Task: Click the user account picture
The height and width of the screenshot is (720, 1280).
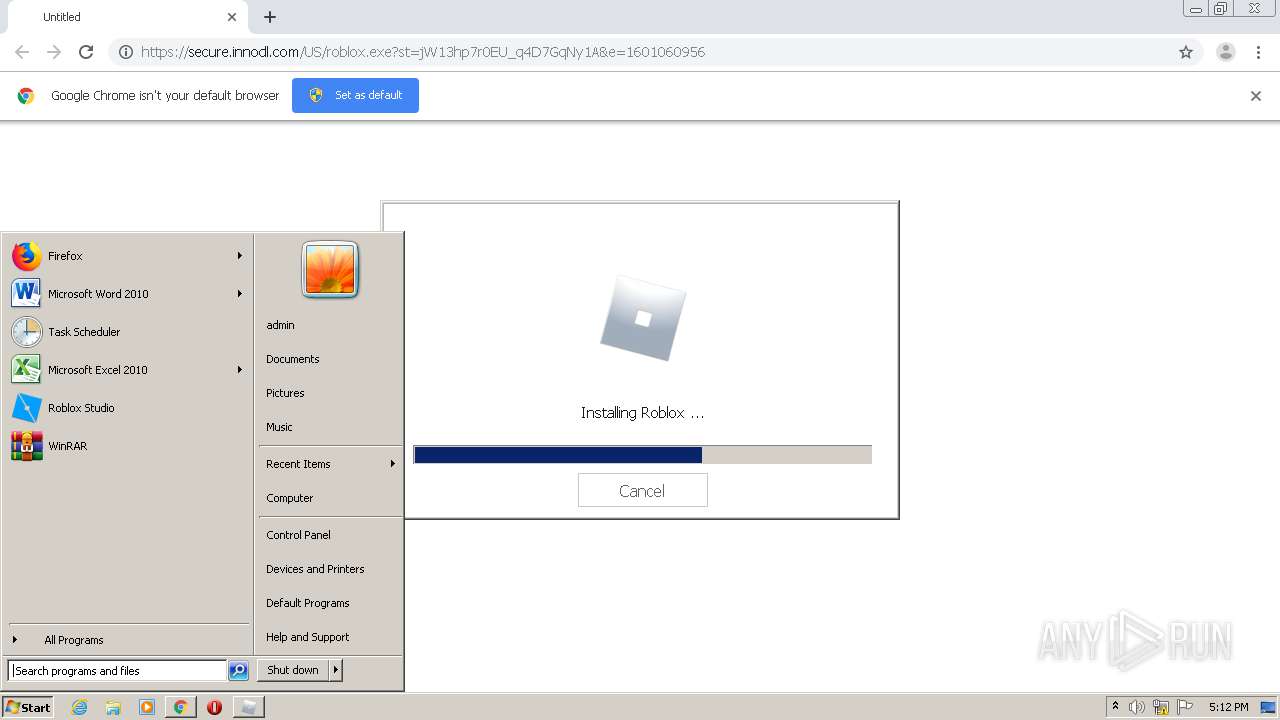Action: click(330, 270)
